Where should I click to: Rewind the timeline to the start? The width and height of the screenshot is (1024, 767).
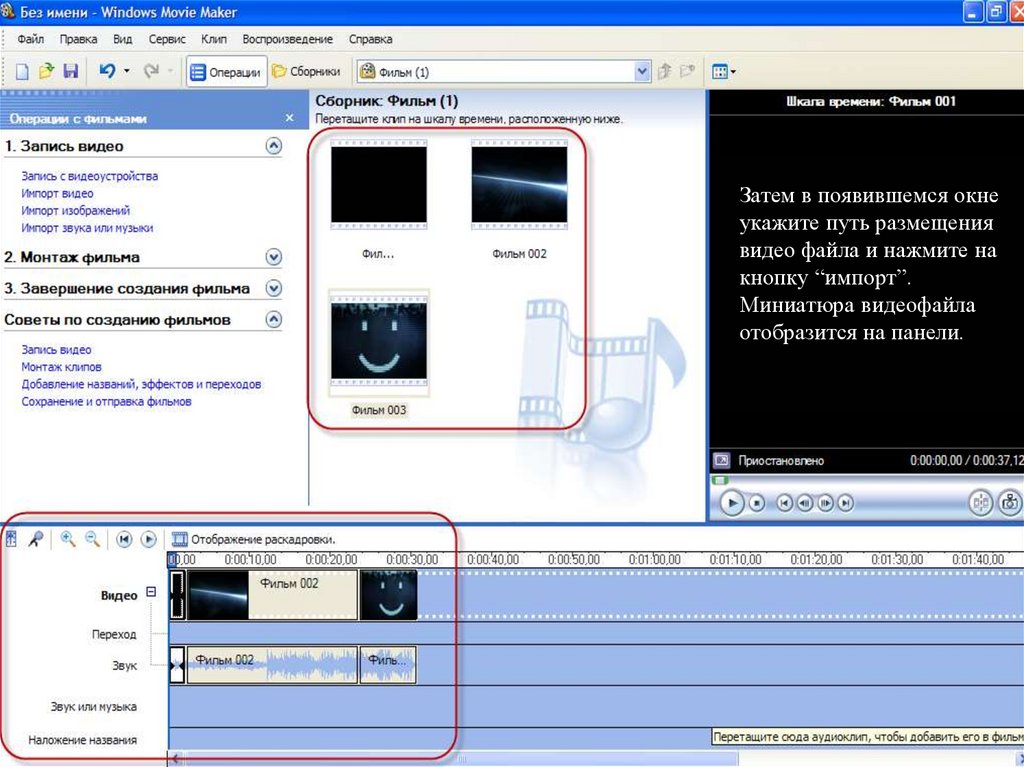click(x=124, y=539)
